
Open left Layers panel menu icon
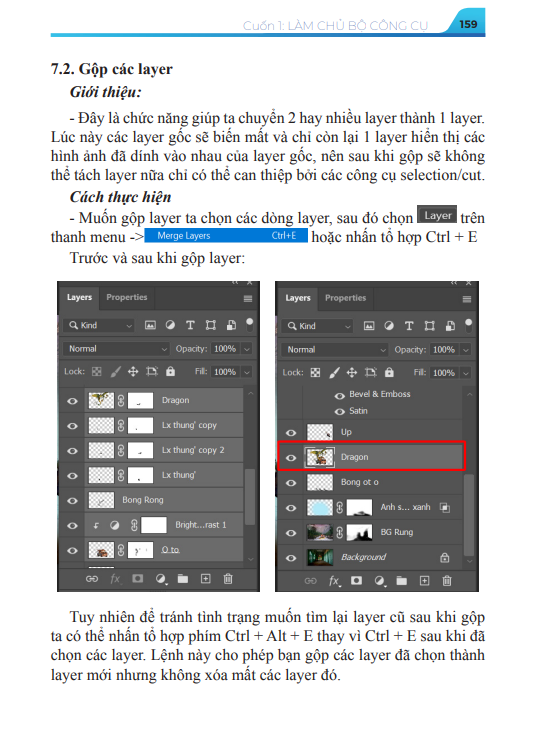tap(248, 299)
